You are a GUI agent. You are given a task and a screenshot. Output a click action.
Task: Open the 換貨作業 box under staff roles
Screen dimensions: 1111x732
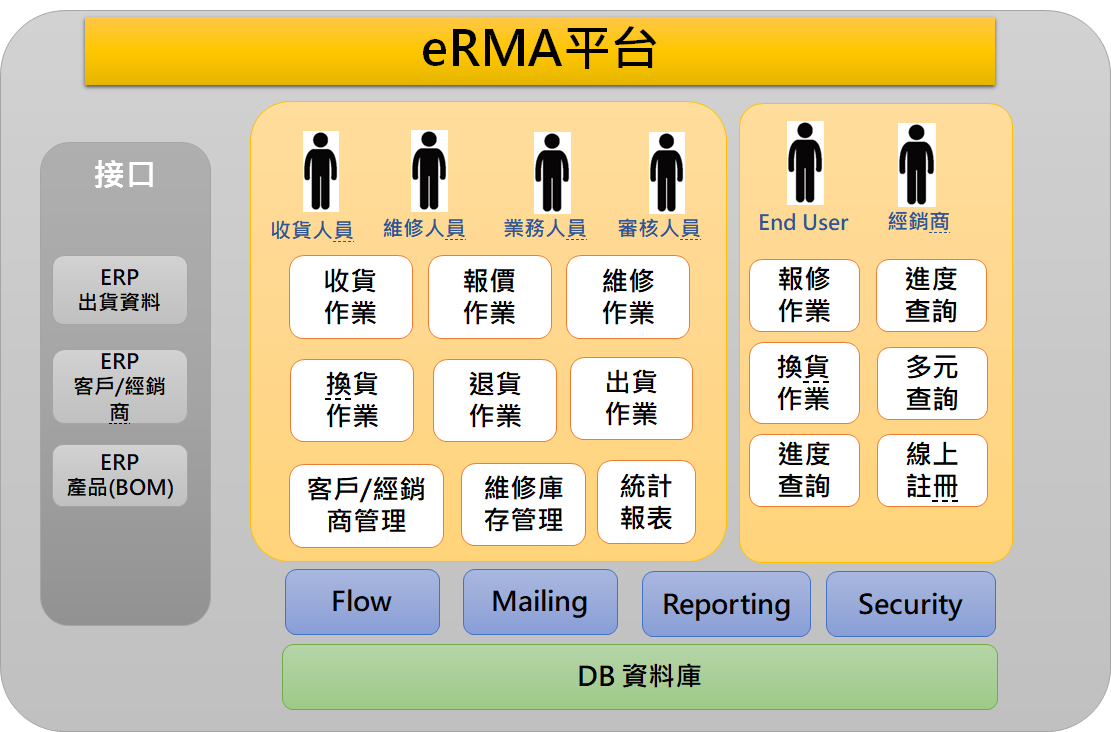[351, 400]
